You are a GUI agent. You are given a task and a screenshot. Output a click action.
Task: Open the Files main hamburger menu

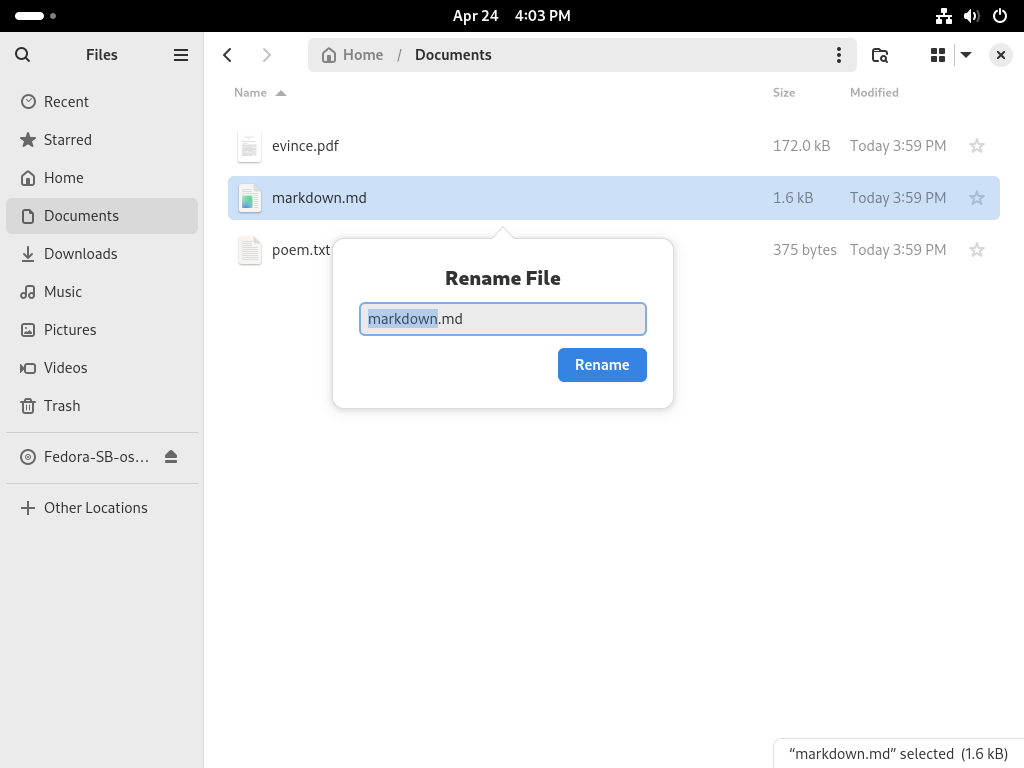181,55
